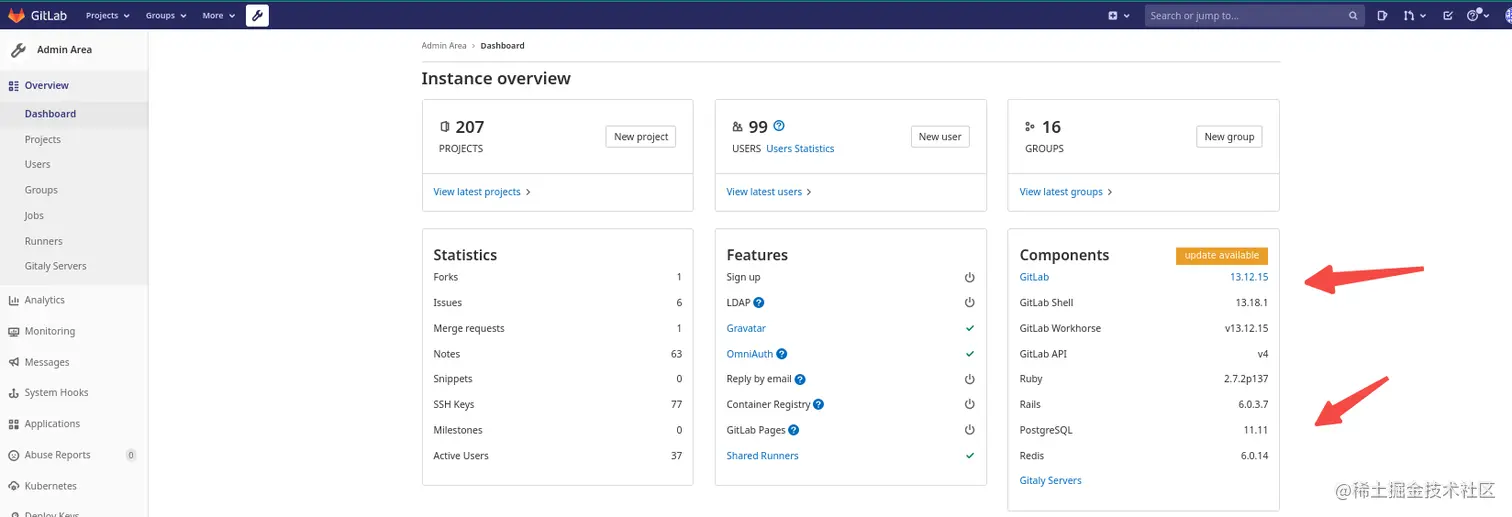Click the sidebar Admin Area wrench icon
The width and height of the screenshot is (1512, 517).
click(18, 50)
